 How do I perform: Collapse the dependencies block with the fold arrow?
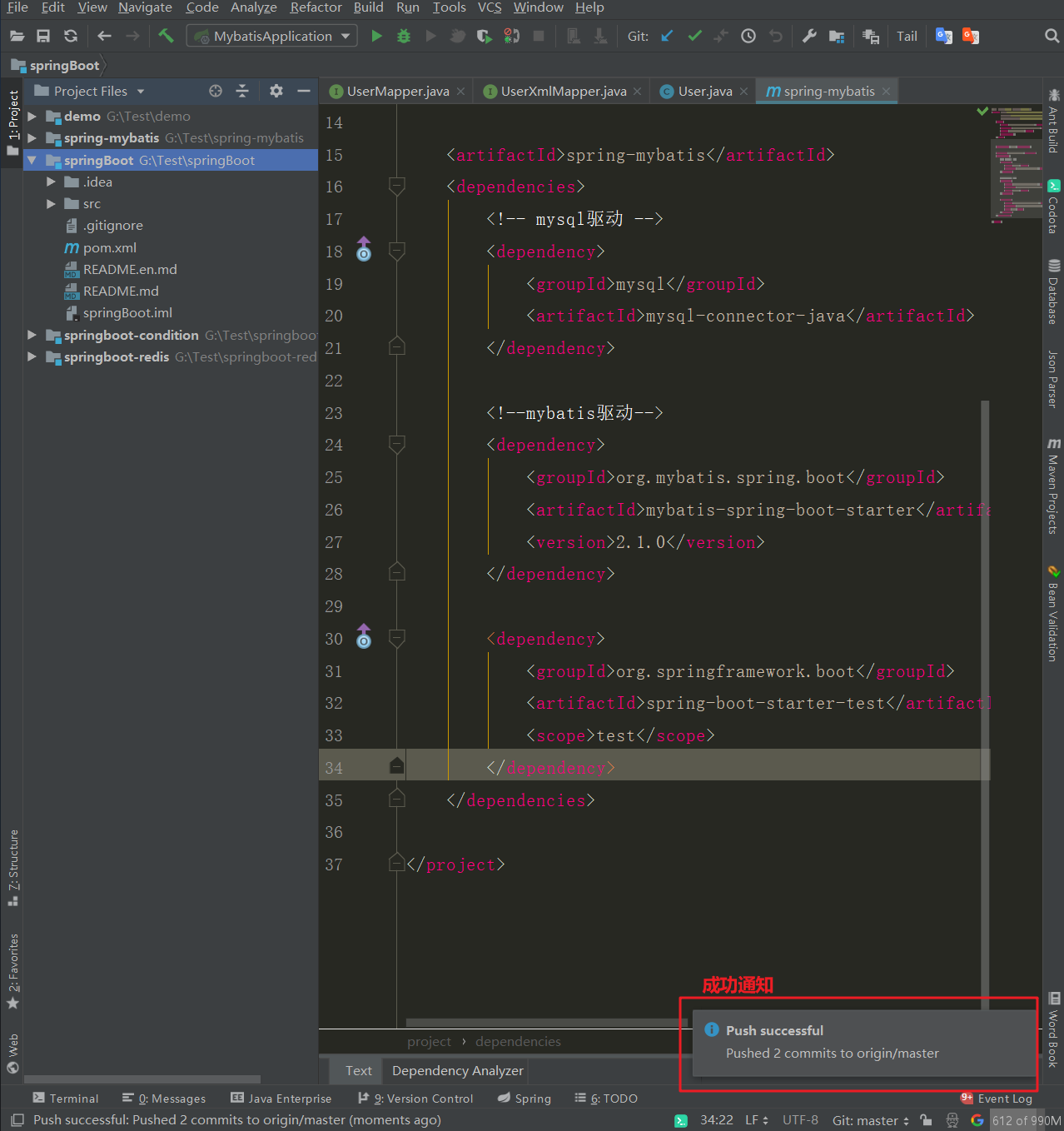[396, 187]
